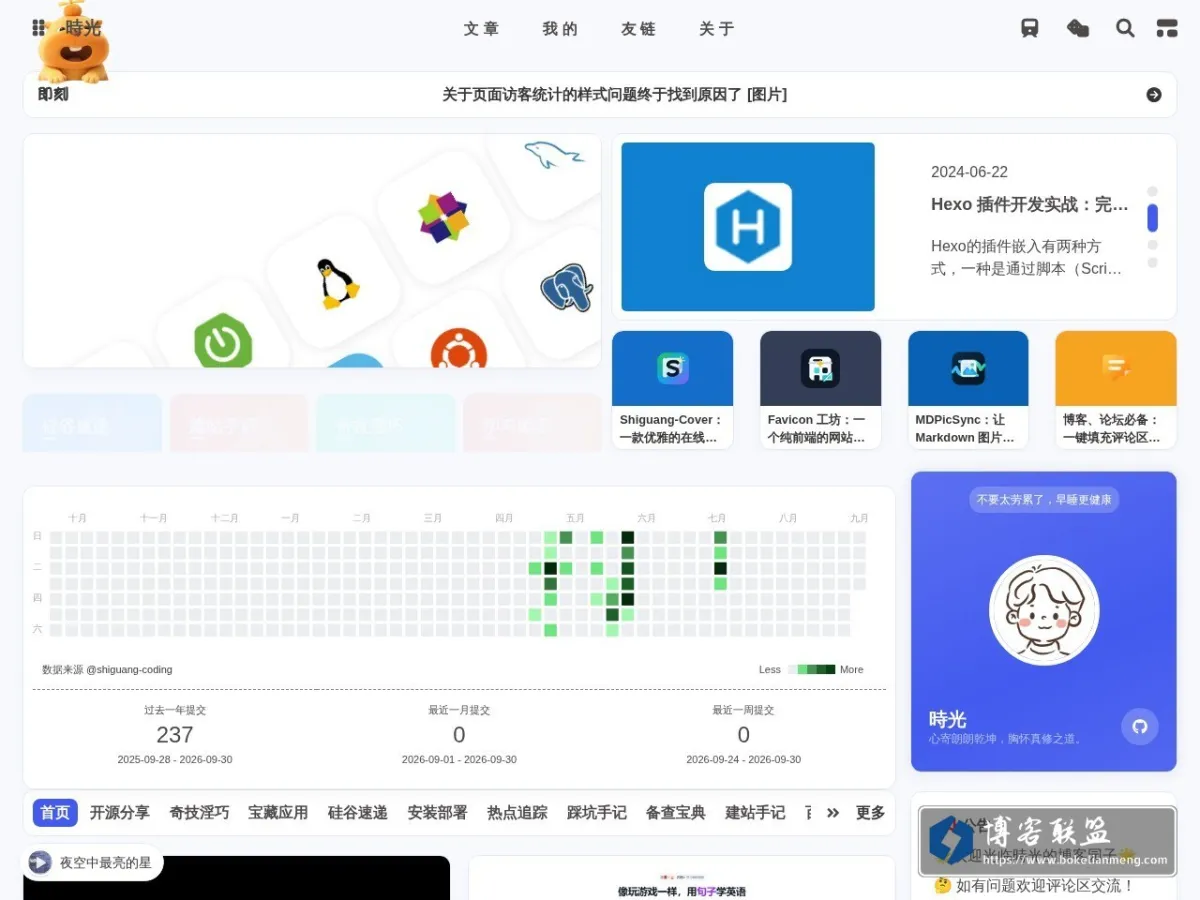Click the 237 yearly commit count
Viewport: 1200px width, 900px height.
(x=175, y=735)
